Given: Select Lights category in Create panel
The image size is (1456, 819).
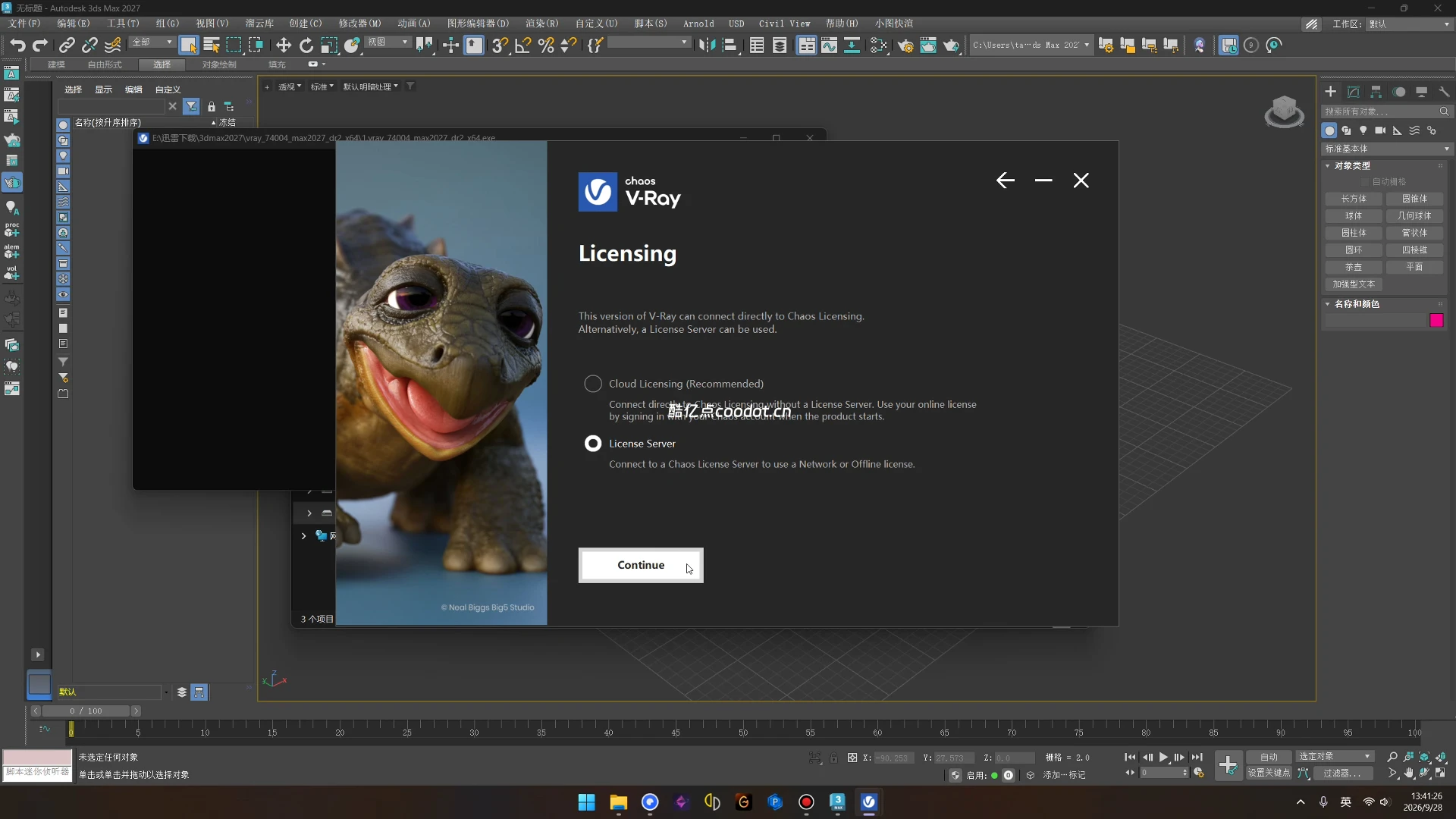Looking at the screenshot, I should pos(1363,130).
